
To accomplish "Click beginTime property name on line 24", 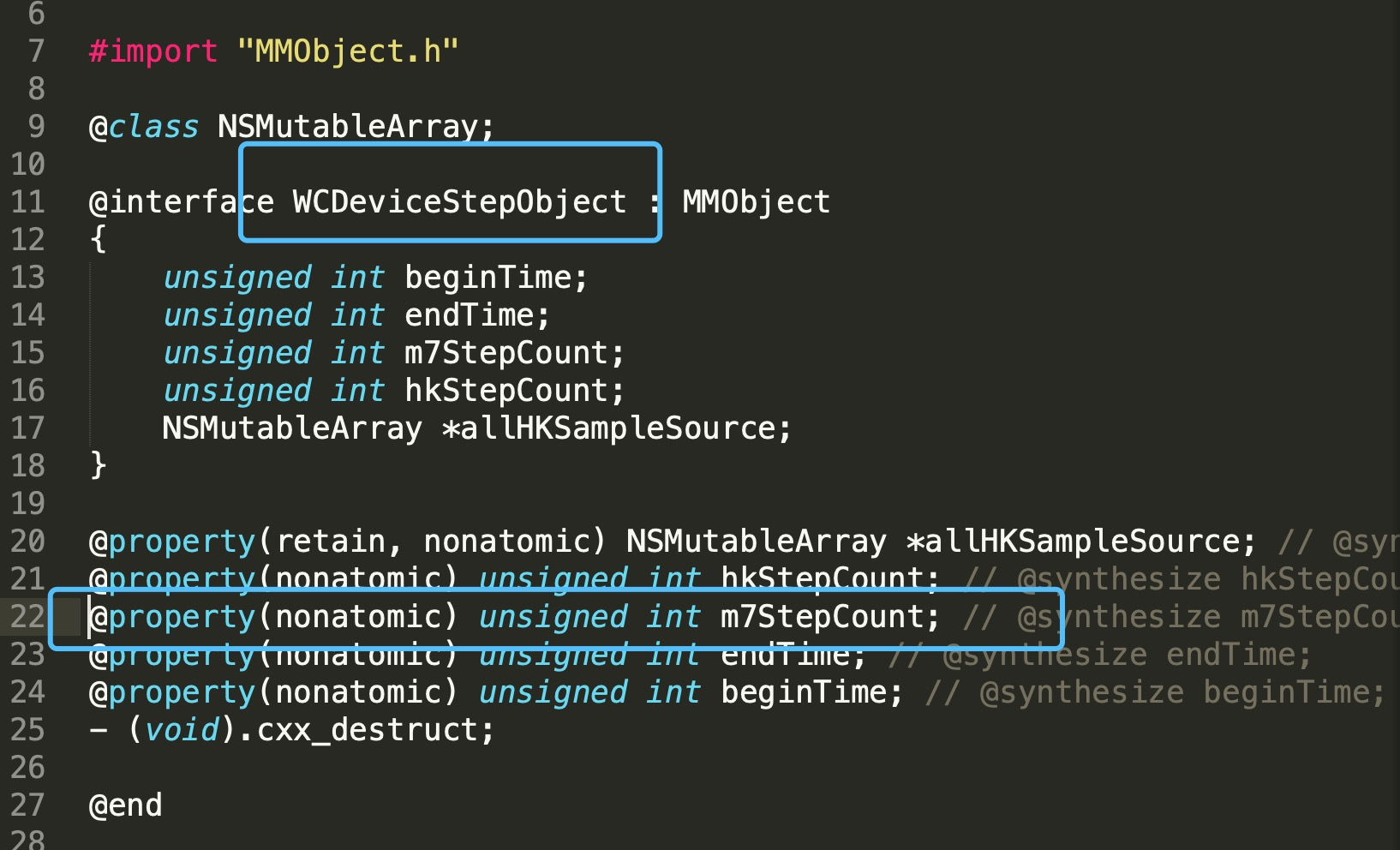I will (803, 692).
